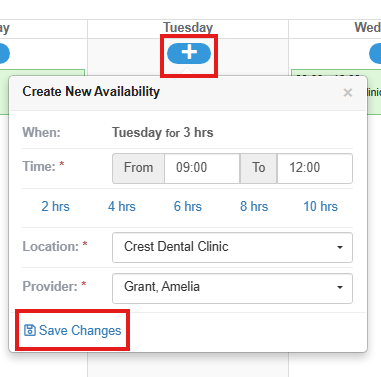Select the 2 hrs duration shortcut
The height and width of the screenshot is (377, 381).
[x=55, y=206]
